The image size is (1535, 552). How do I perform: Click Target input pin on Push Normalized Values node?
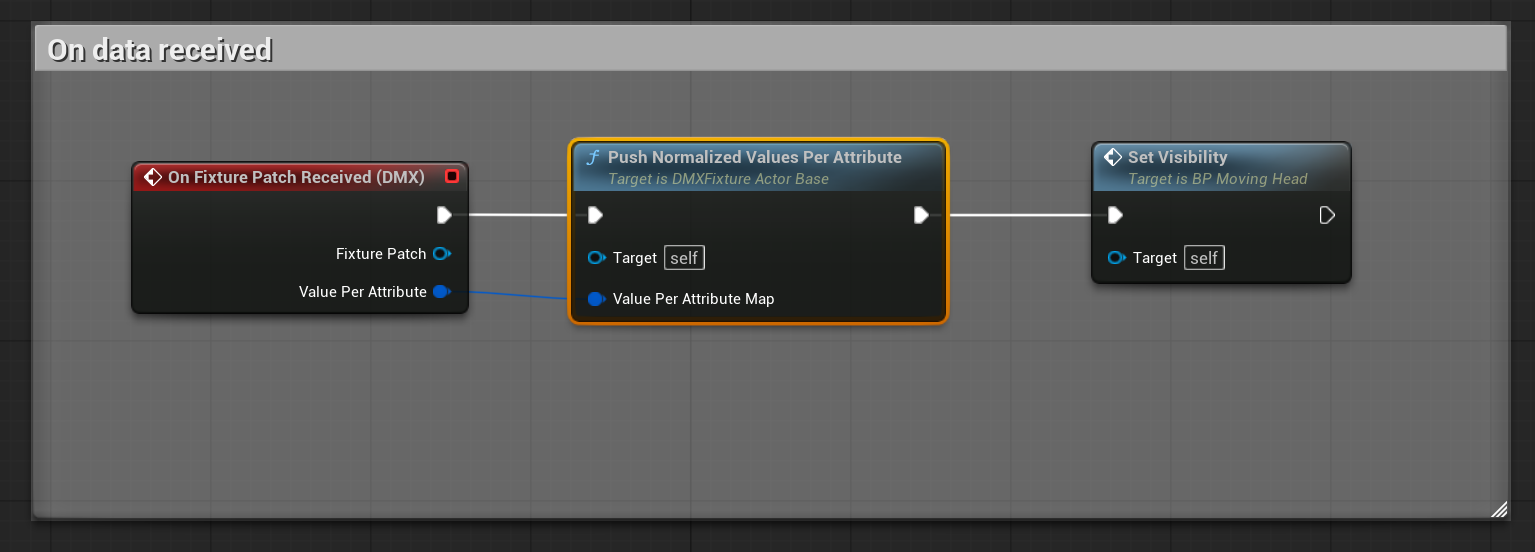597,258
